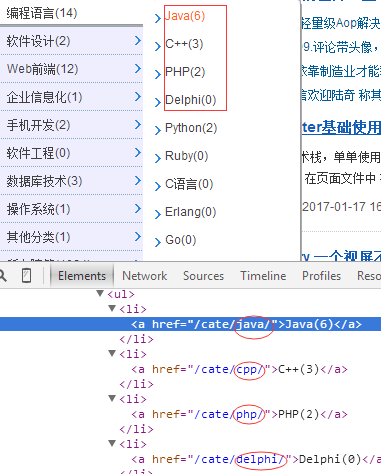381x474 pixels.
Task: Click the device mode toggle icon in DevTools
Action: point(26,276)
